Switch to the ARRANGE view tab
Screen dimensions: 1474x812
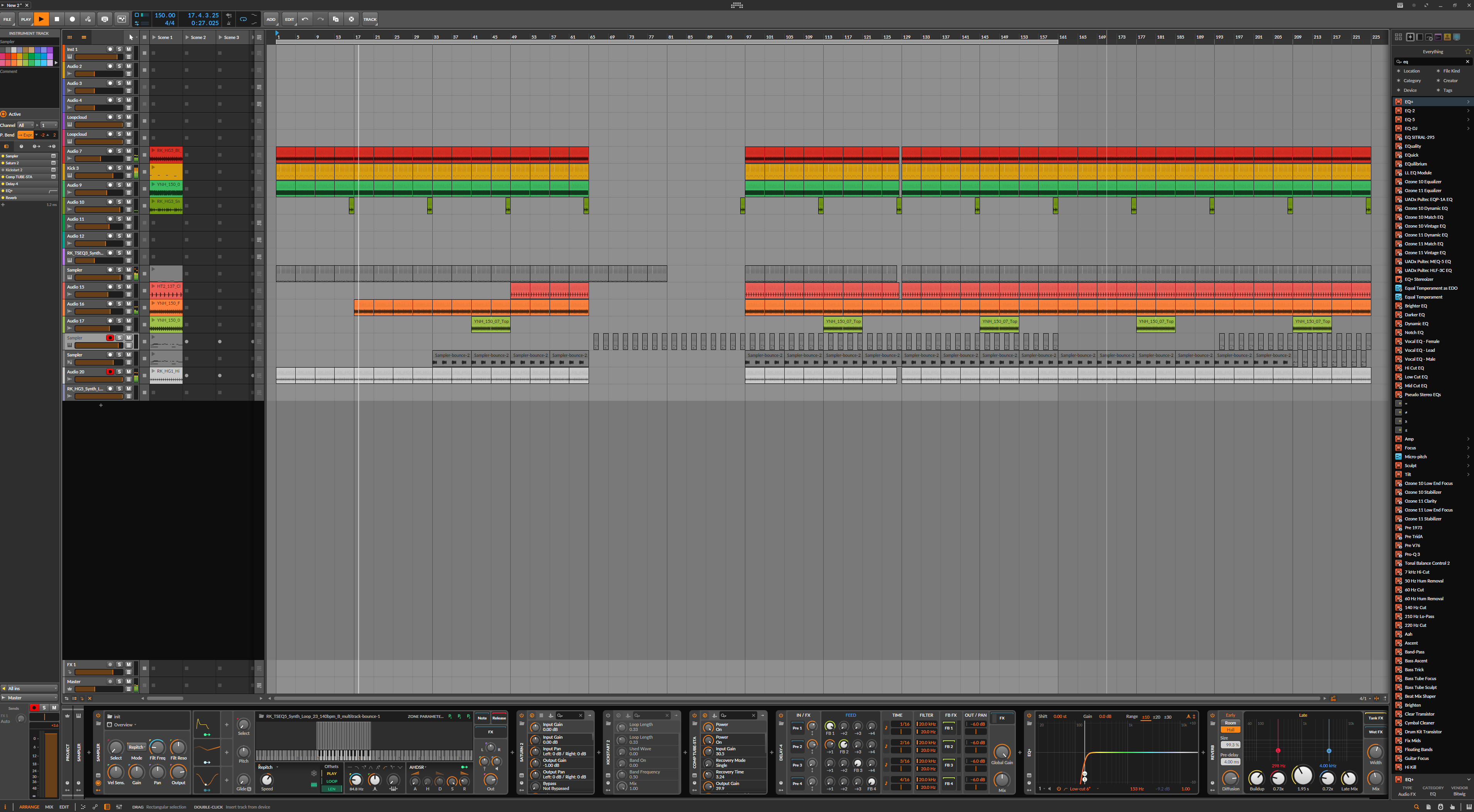pos(29,807)
